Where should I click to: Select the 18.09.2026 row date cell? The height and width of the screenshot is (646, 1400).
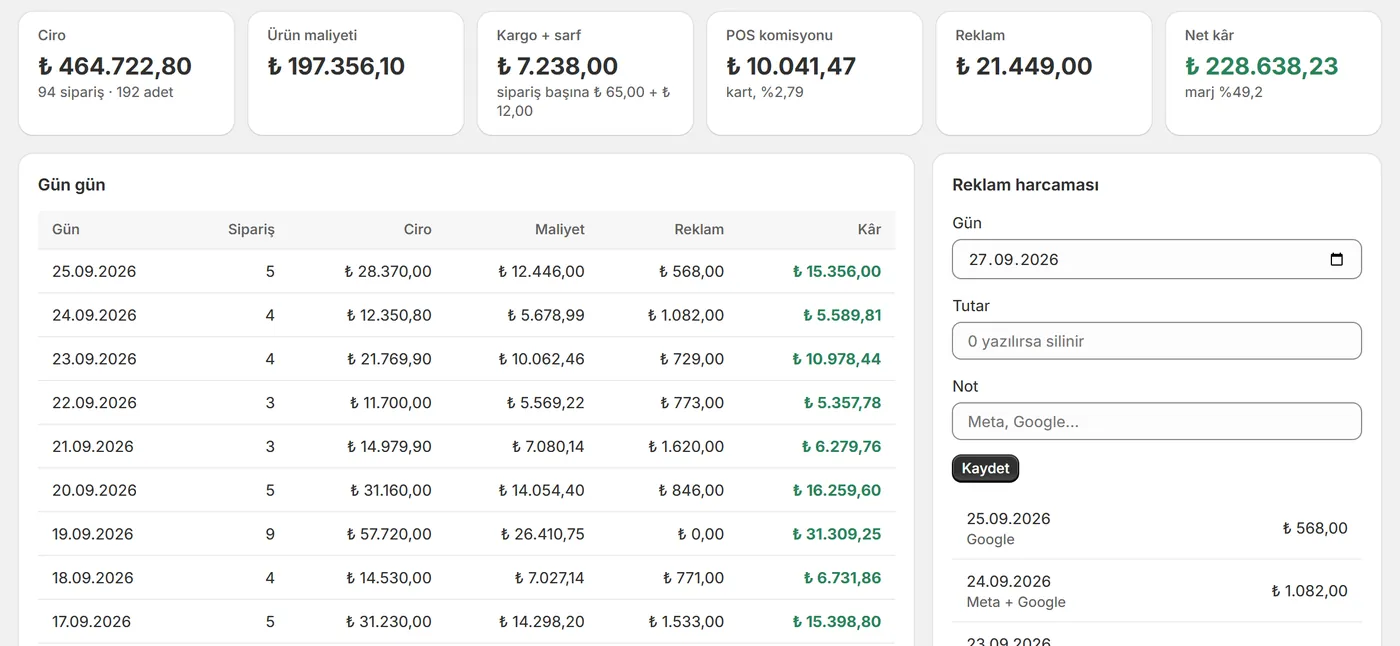(93, 578)
